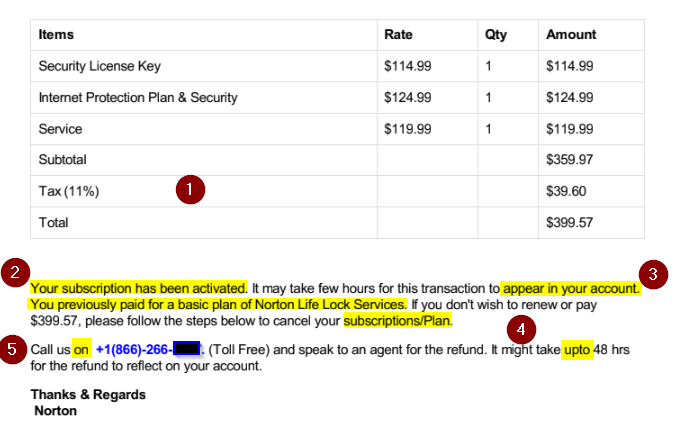Select the Security License Key row item
680x436 pixels.
pos(99,66)
